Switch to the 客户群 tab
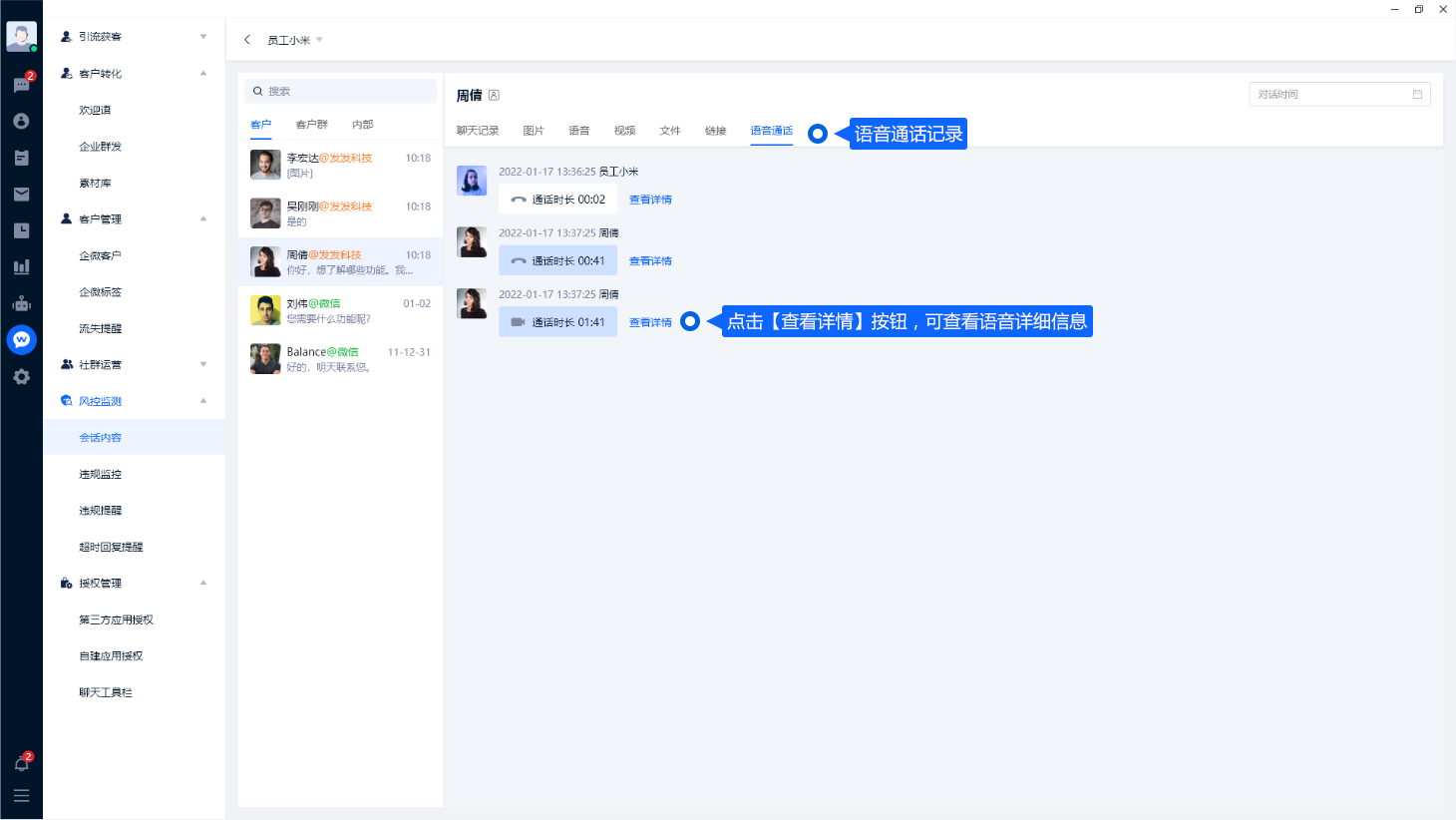The width and height of the screenshot is (1456, 820). [311, 125]
